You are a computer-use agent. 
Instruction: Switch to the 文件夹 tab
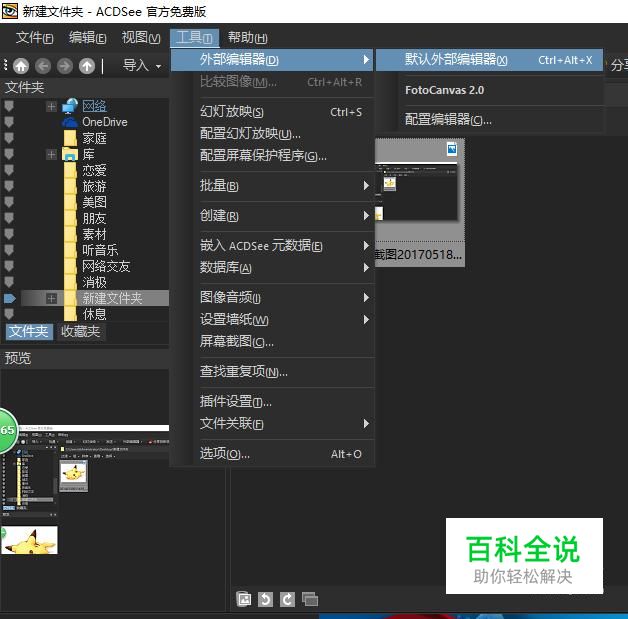[x=29, y=332]
